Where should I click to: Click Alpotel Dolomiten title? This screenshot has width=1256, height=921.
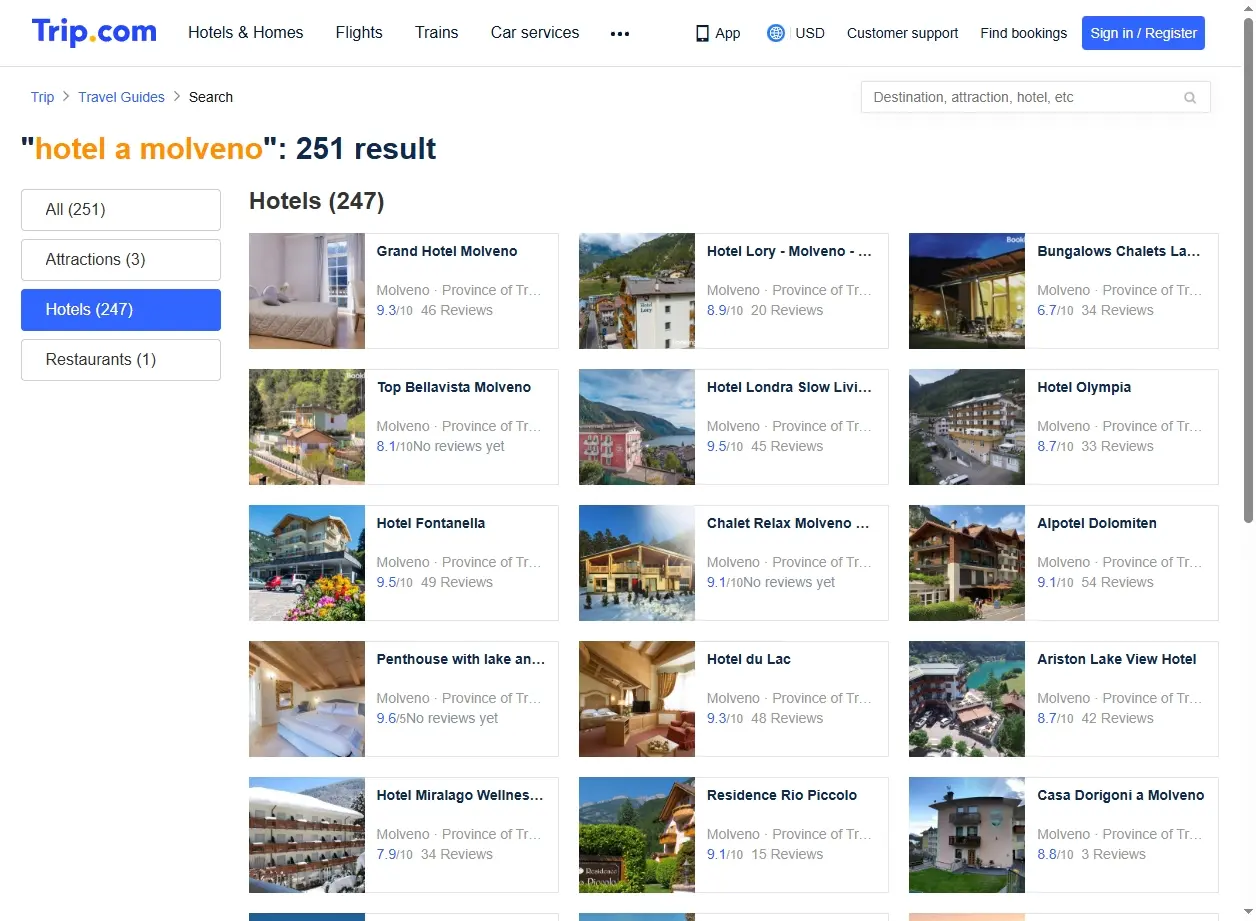coord(1097,523)
